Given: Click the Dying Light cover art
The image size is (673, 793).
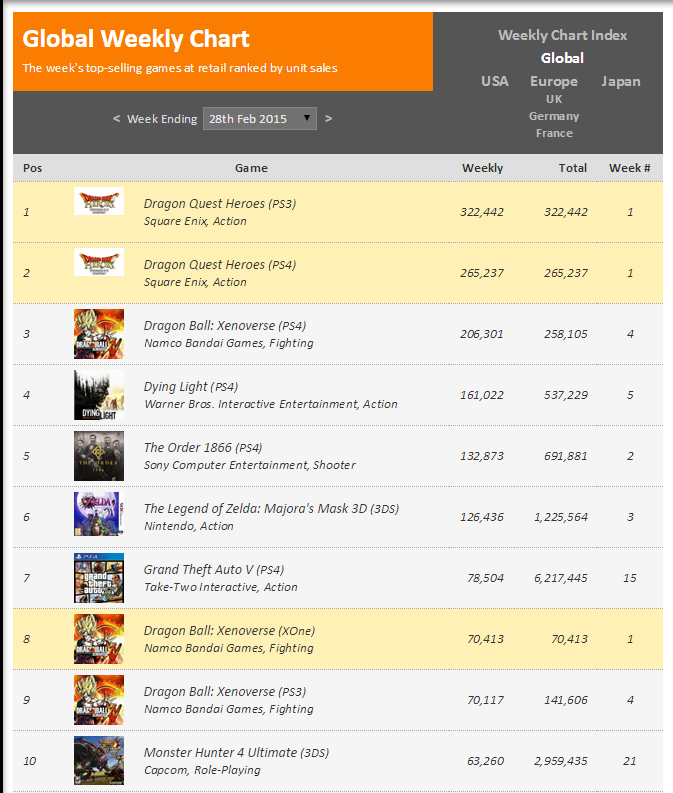Looking at the screenshot, I should click(99, 395).
